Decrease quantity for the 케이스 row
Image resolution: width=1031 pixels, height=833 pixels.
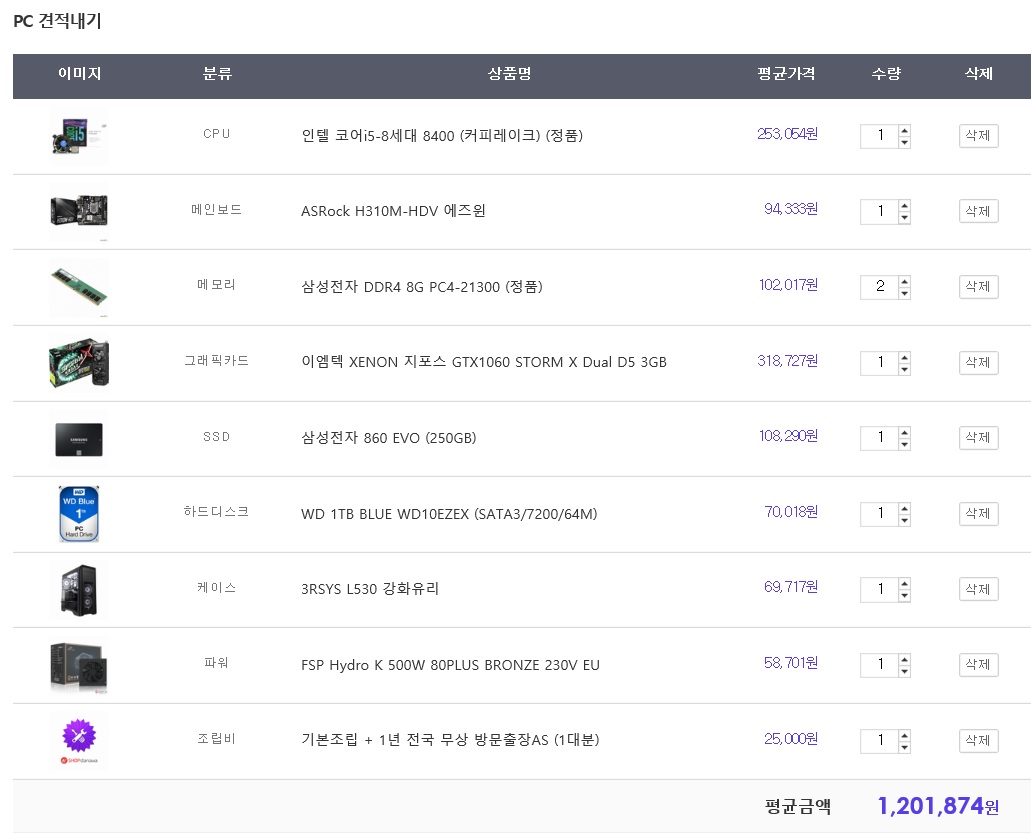coord(905,595)
